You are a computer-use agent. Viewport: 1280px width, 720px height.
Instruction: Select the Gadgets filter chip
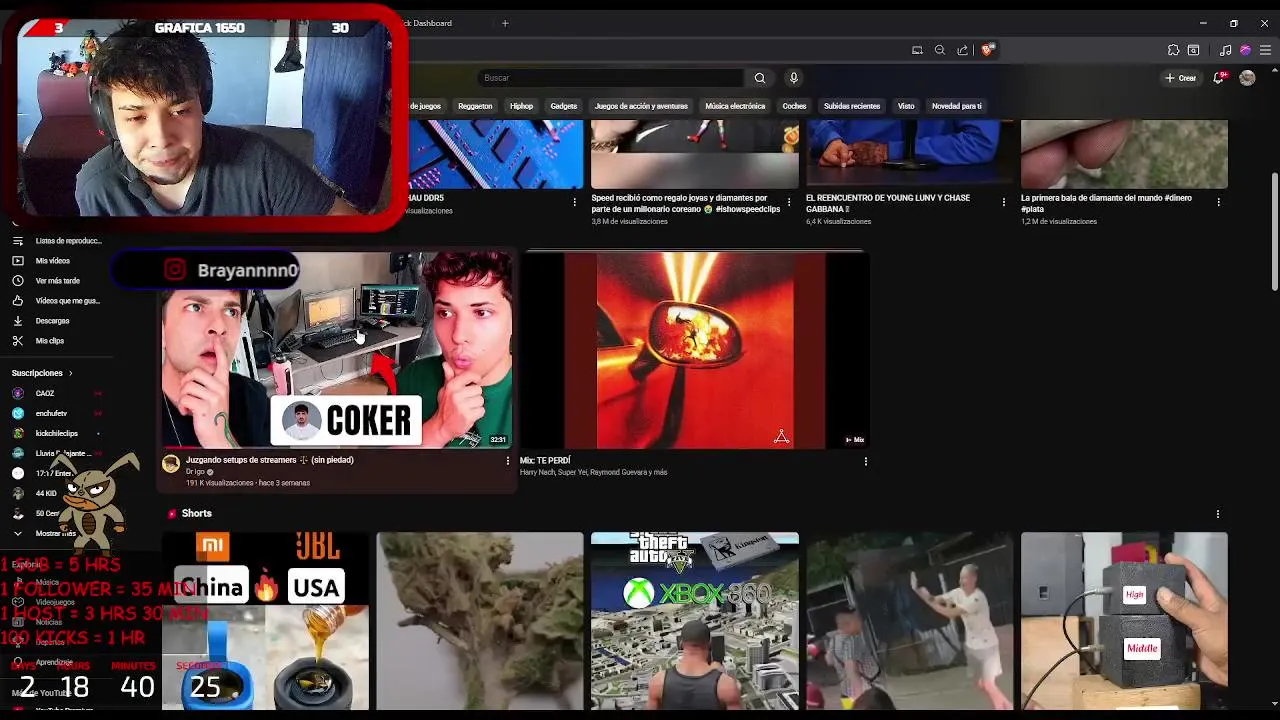coord(563,106)
